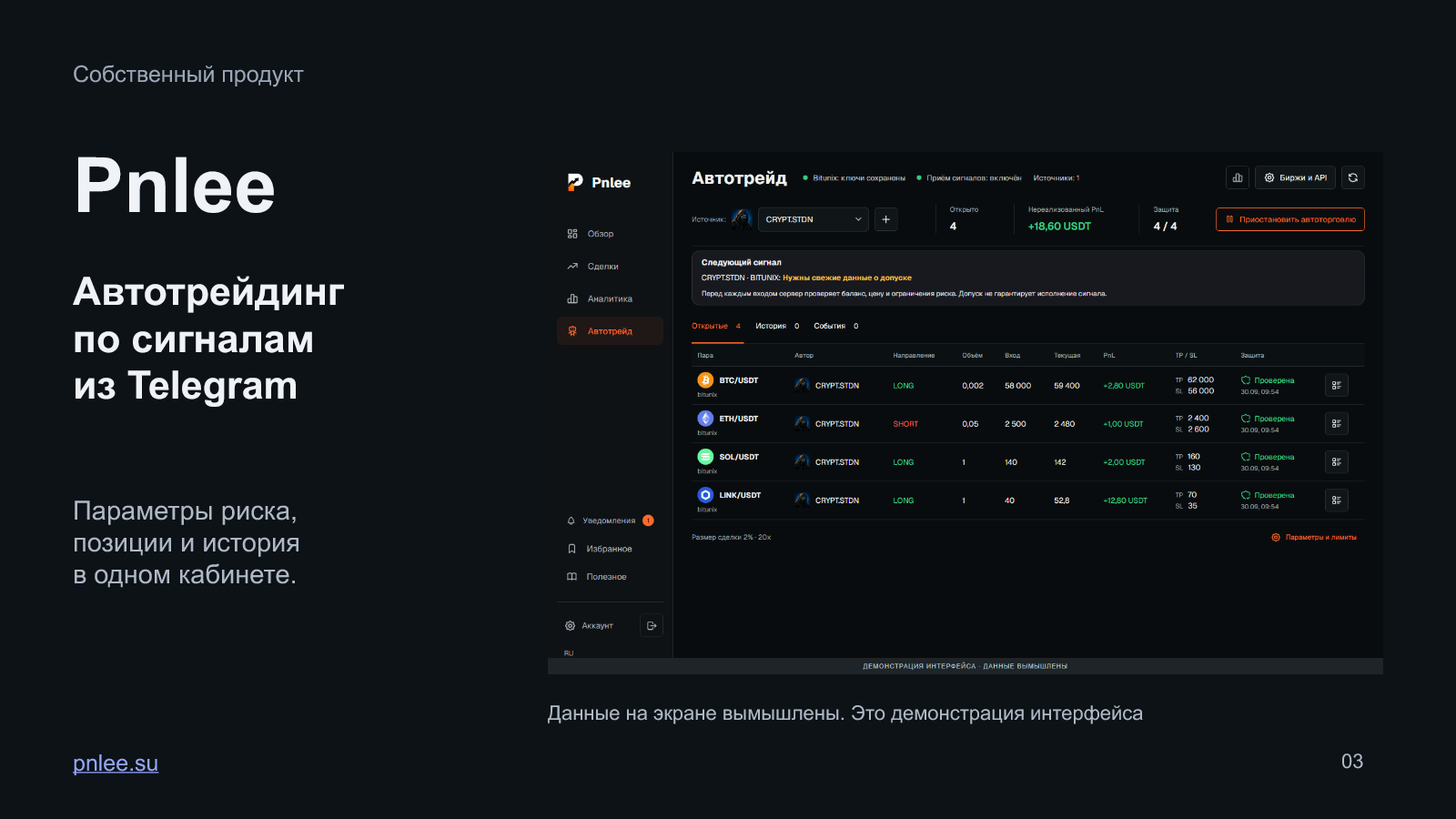
Task: Click the +18,60 USDT unrealized PnL value
Action: (x=1059, y=227)
